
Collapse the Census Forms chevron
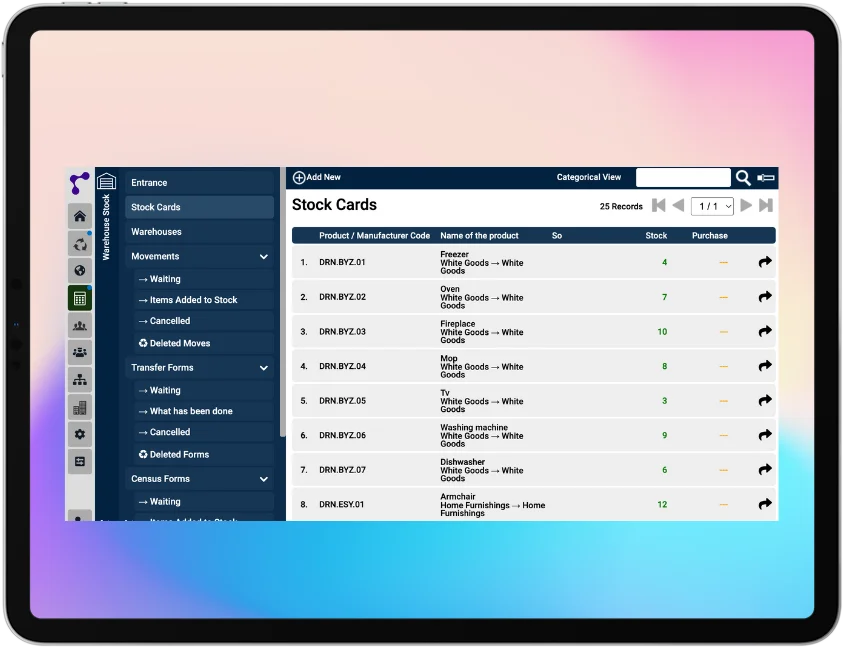click(x=264, y=479)
